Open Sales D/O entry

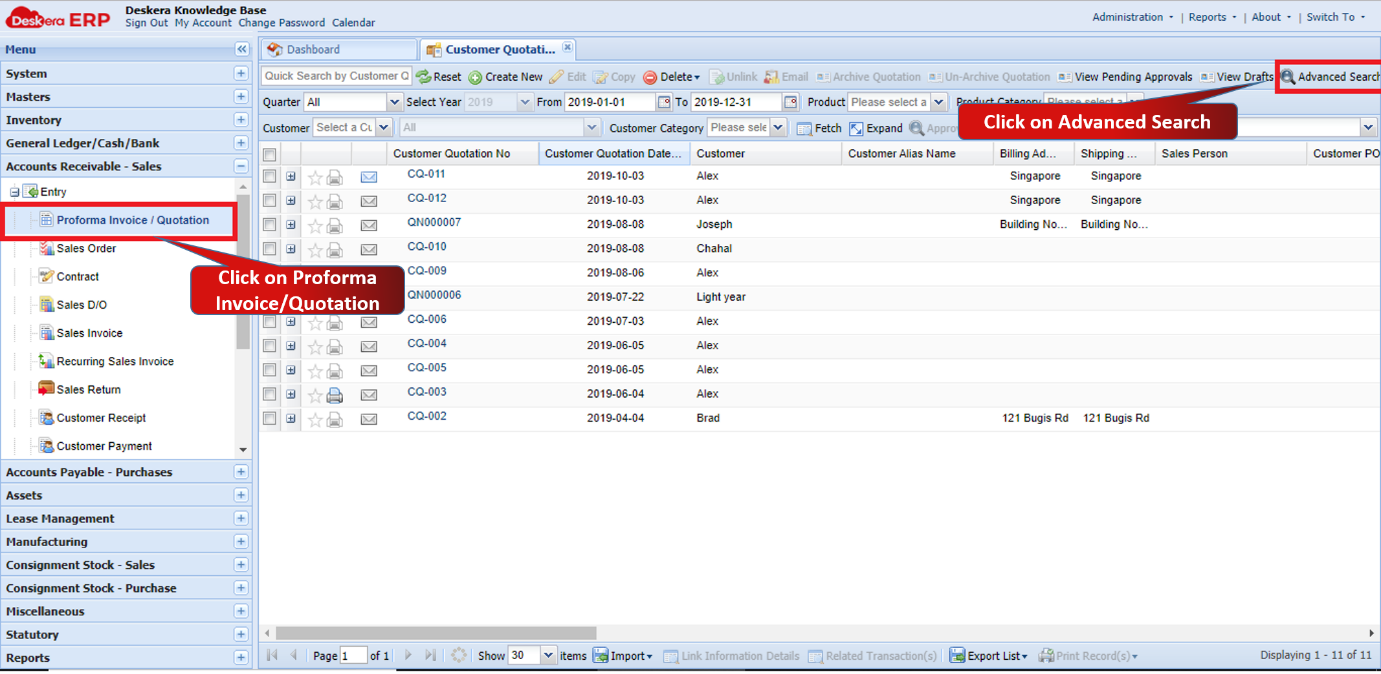click(81, 305)
